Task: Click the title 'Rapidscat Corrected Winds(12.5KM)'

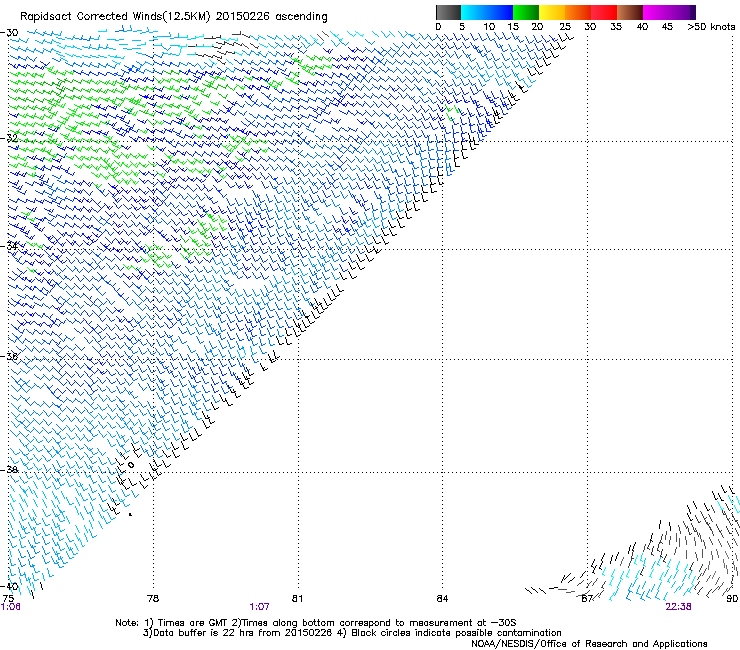Action: pos(115,17)
